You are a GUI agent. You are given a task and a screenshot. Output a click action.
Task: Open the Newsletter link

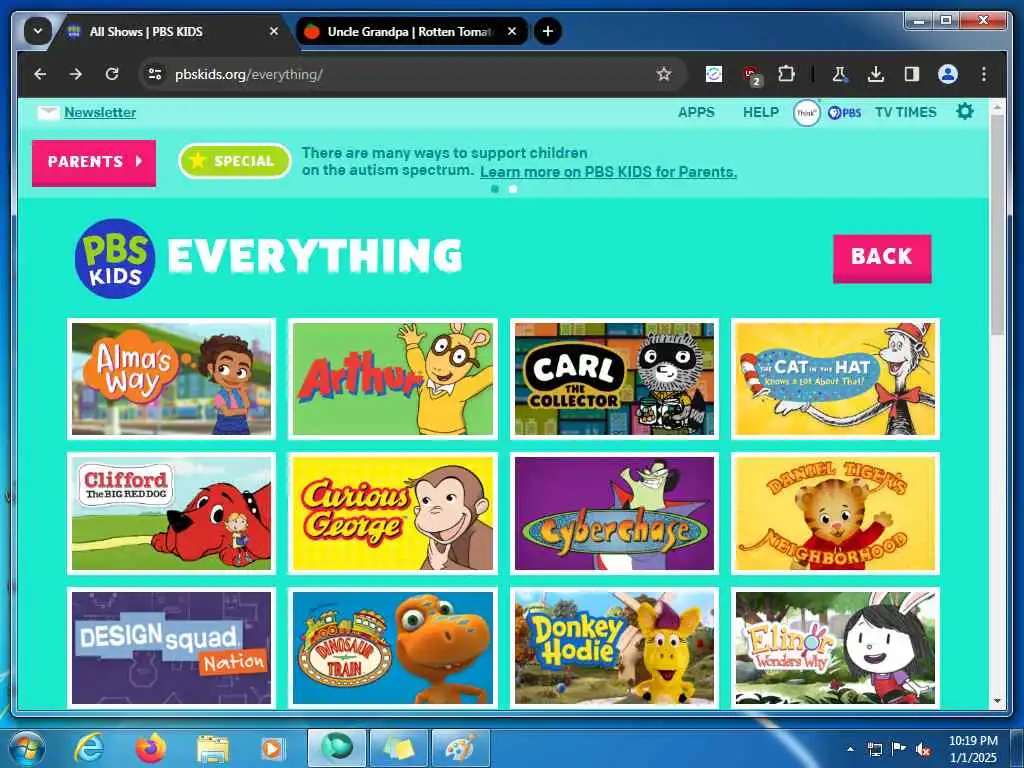point(100,112)
